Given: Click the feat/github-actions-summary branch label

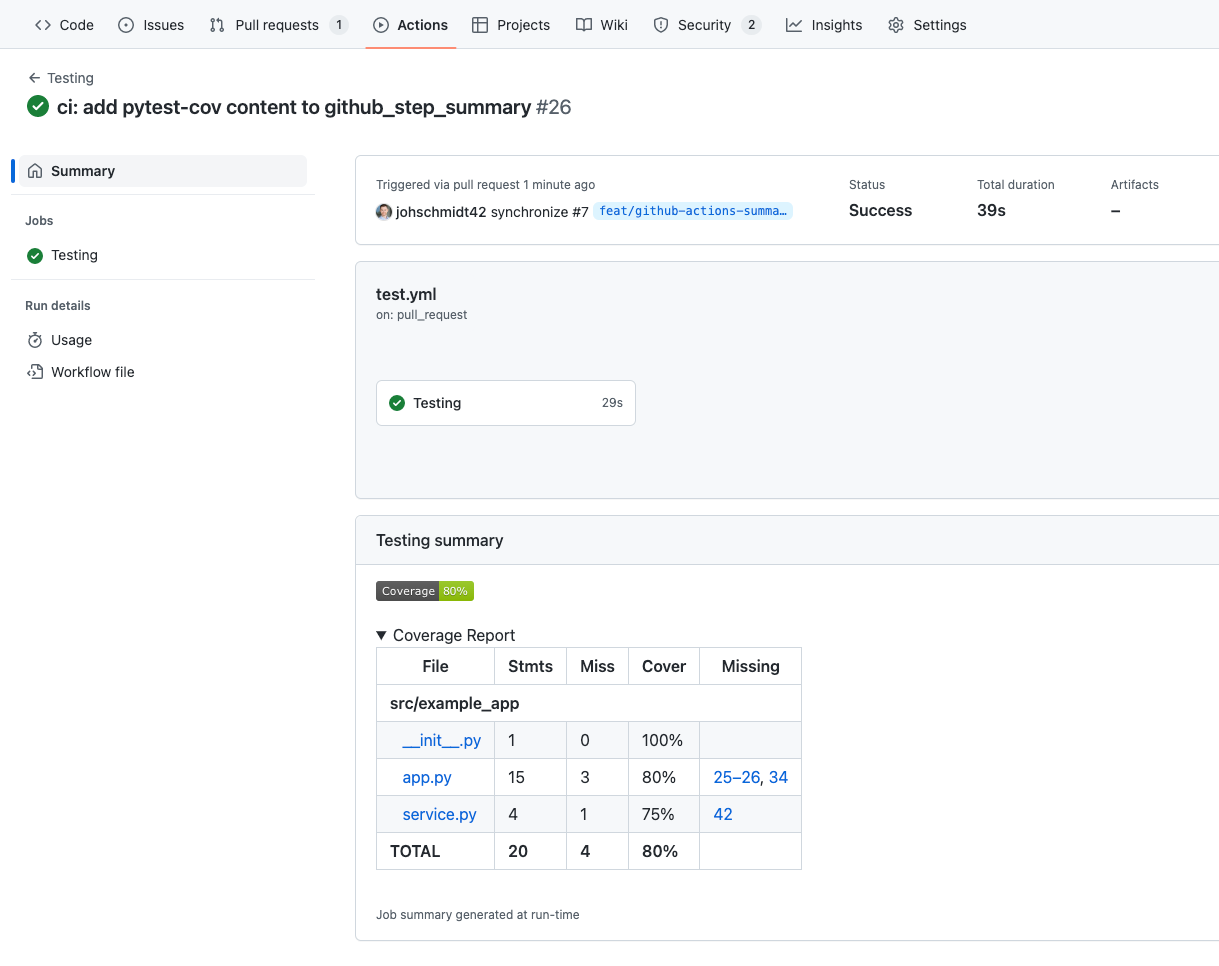Looking at the screenshot, I should point(693,211).
